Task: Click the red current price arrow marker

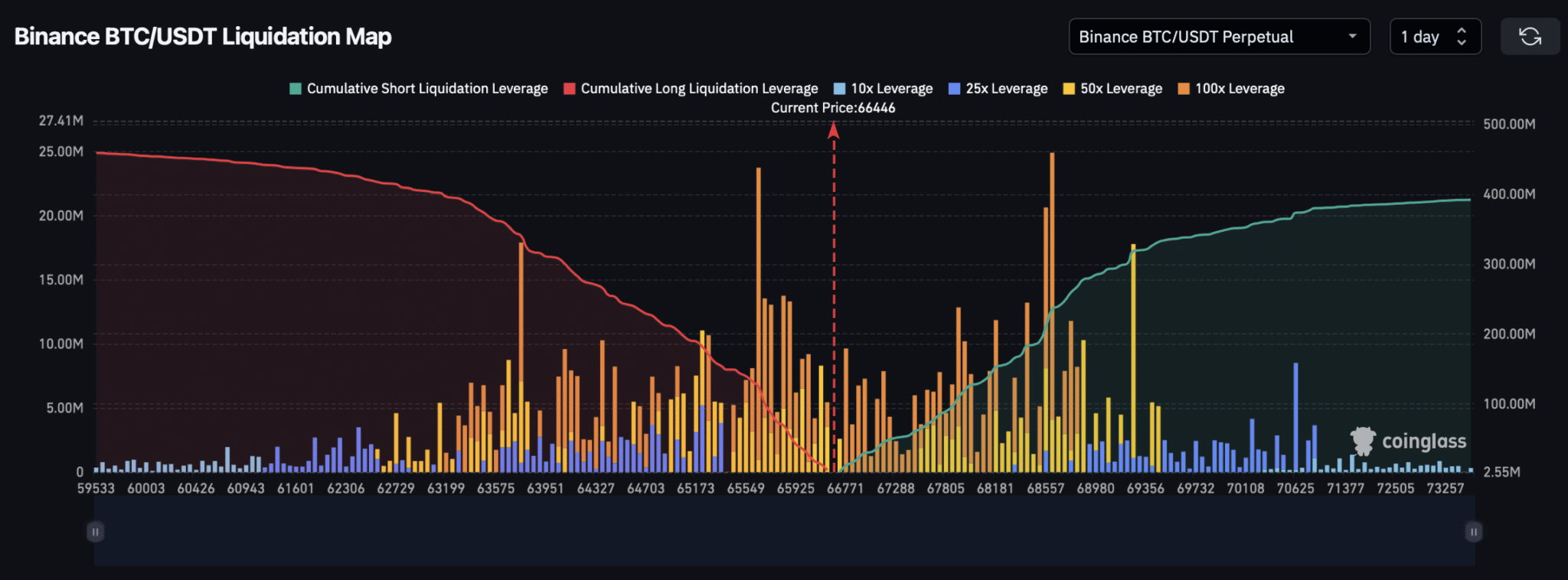Action: [833, 131]
